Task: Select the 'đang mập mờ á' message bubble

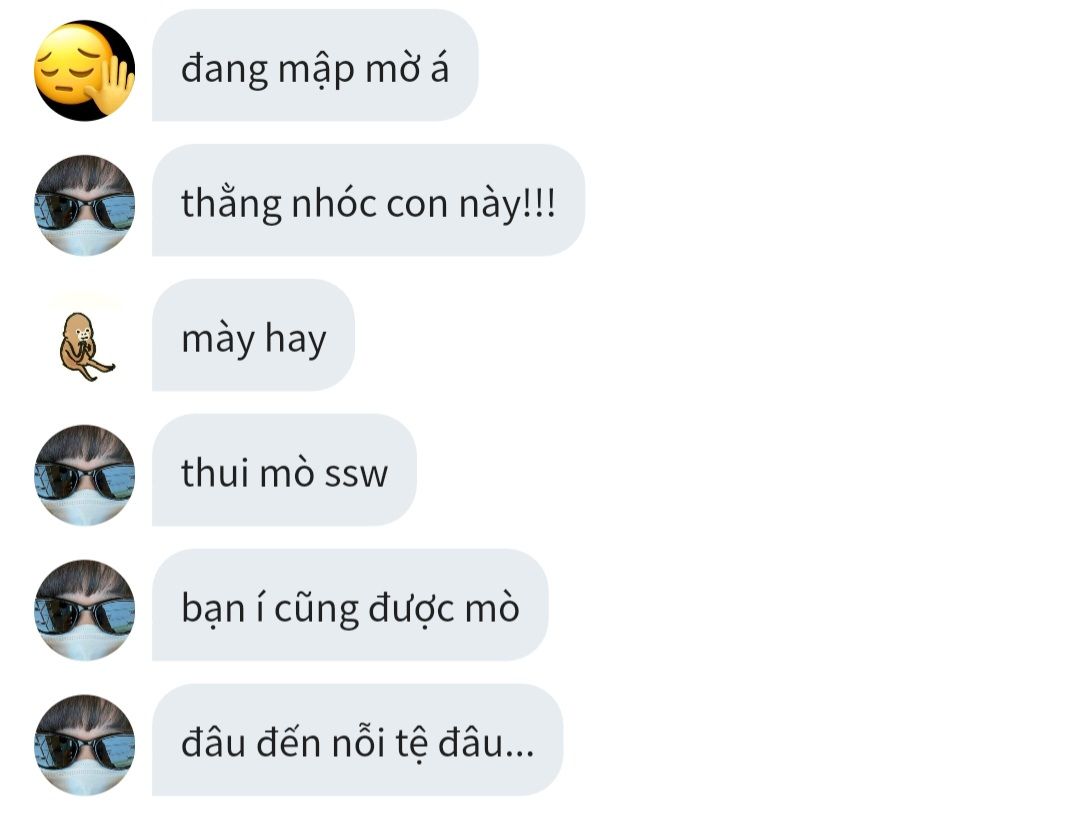Action: point(315,65)
